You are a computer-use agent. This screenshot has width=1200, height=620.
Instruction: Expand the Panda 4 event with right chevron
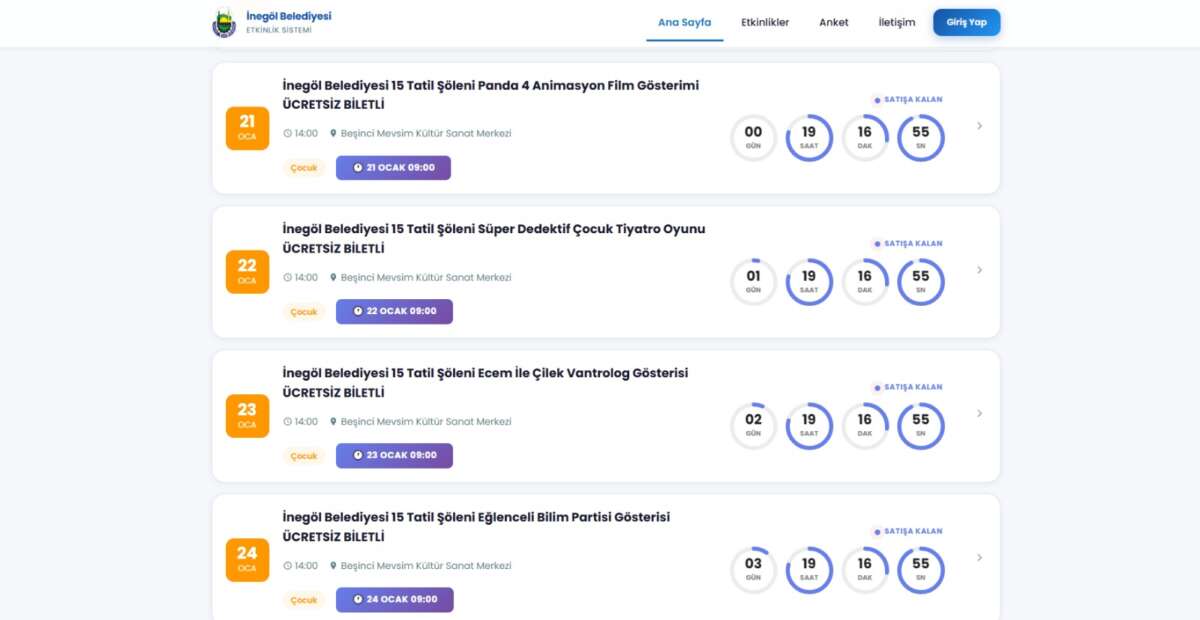coord(979,126)
